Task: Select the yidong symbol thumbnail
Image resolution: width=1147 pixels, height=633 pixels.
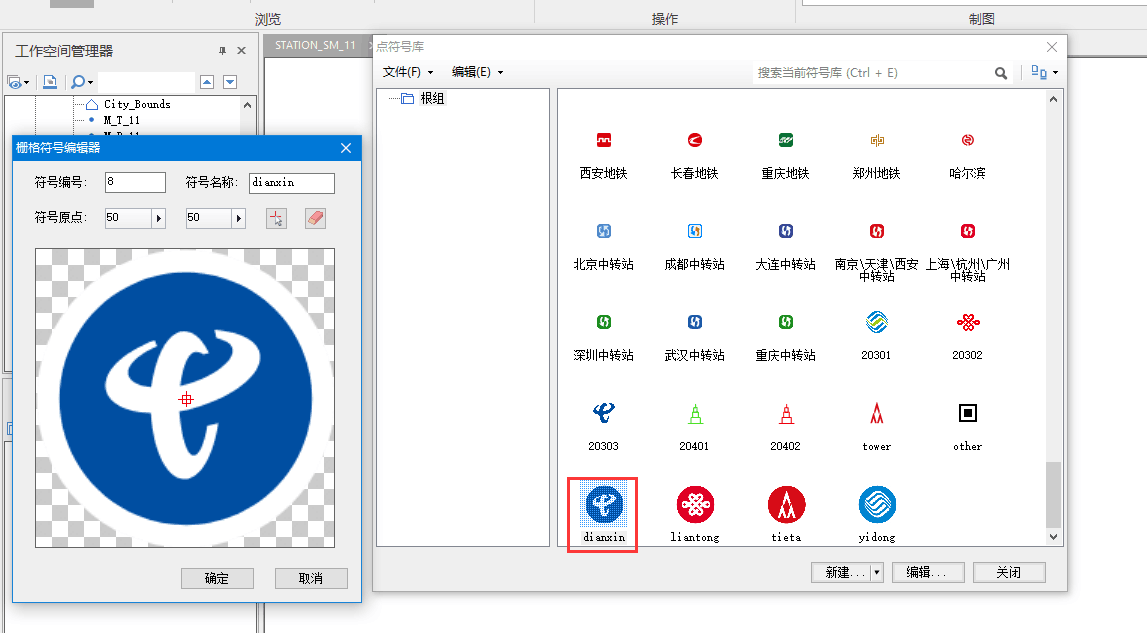Action: tap(877, 504)
